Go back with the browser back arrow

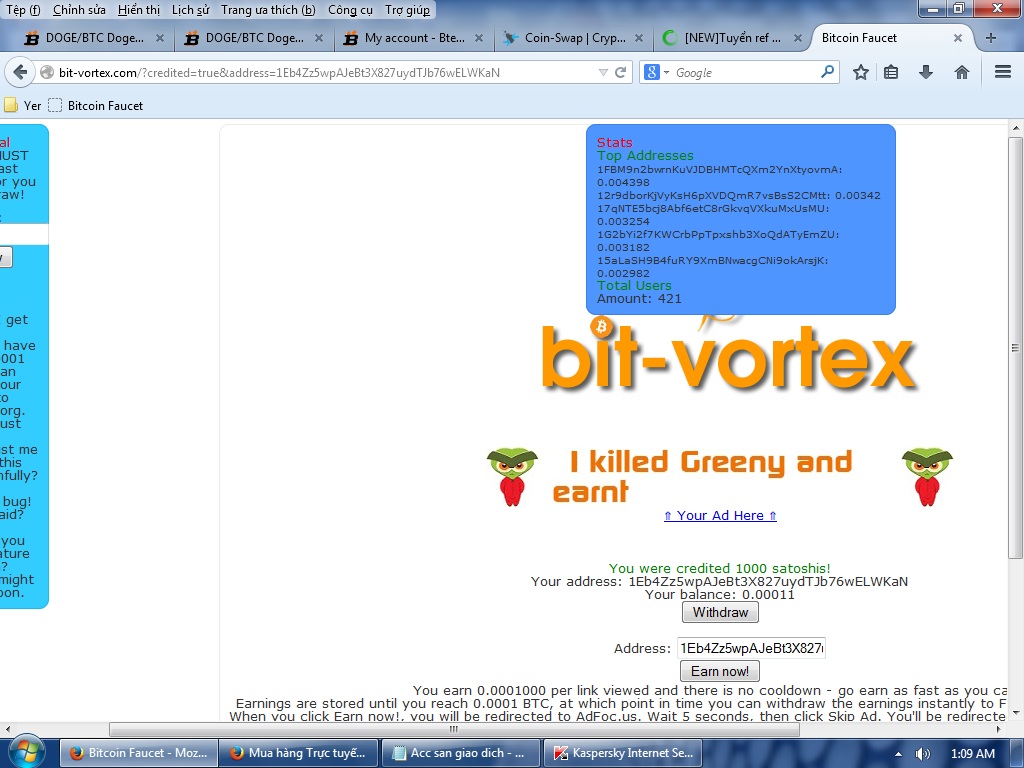pos(20,72)
